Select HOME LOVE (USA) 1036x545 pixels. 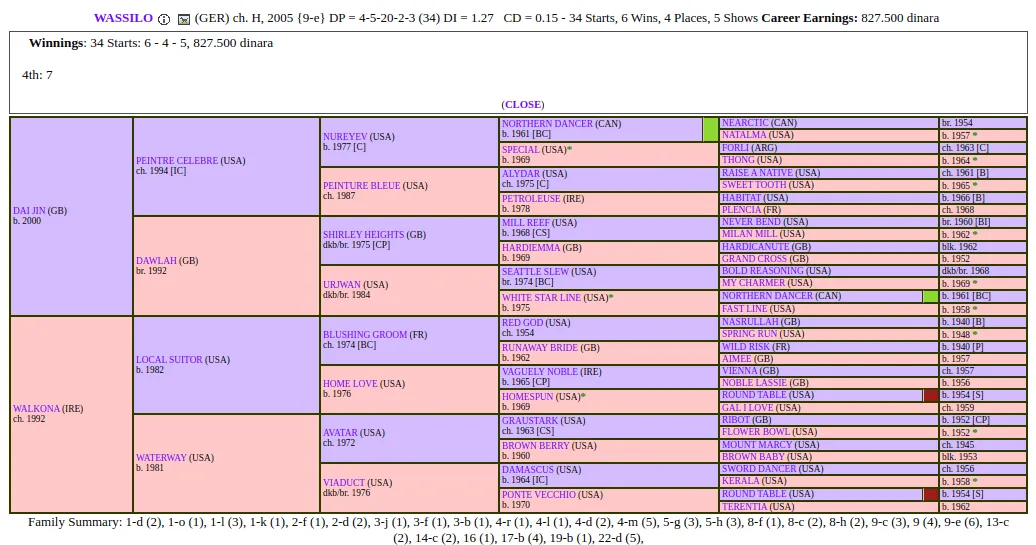pyautogui.click(x=350, y=384)
